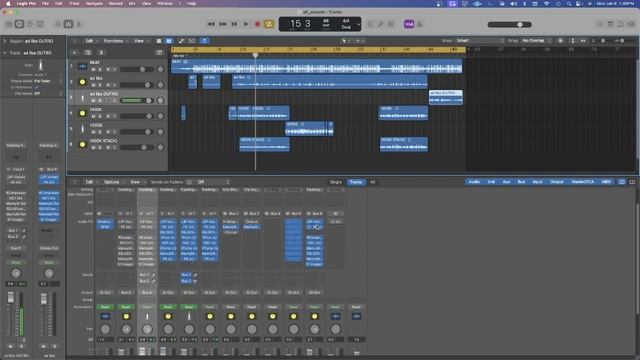Switch mixer to Single view

(x=336, y=182)
